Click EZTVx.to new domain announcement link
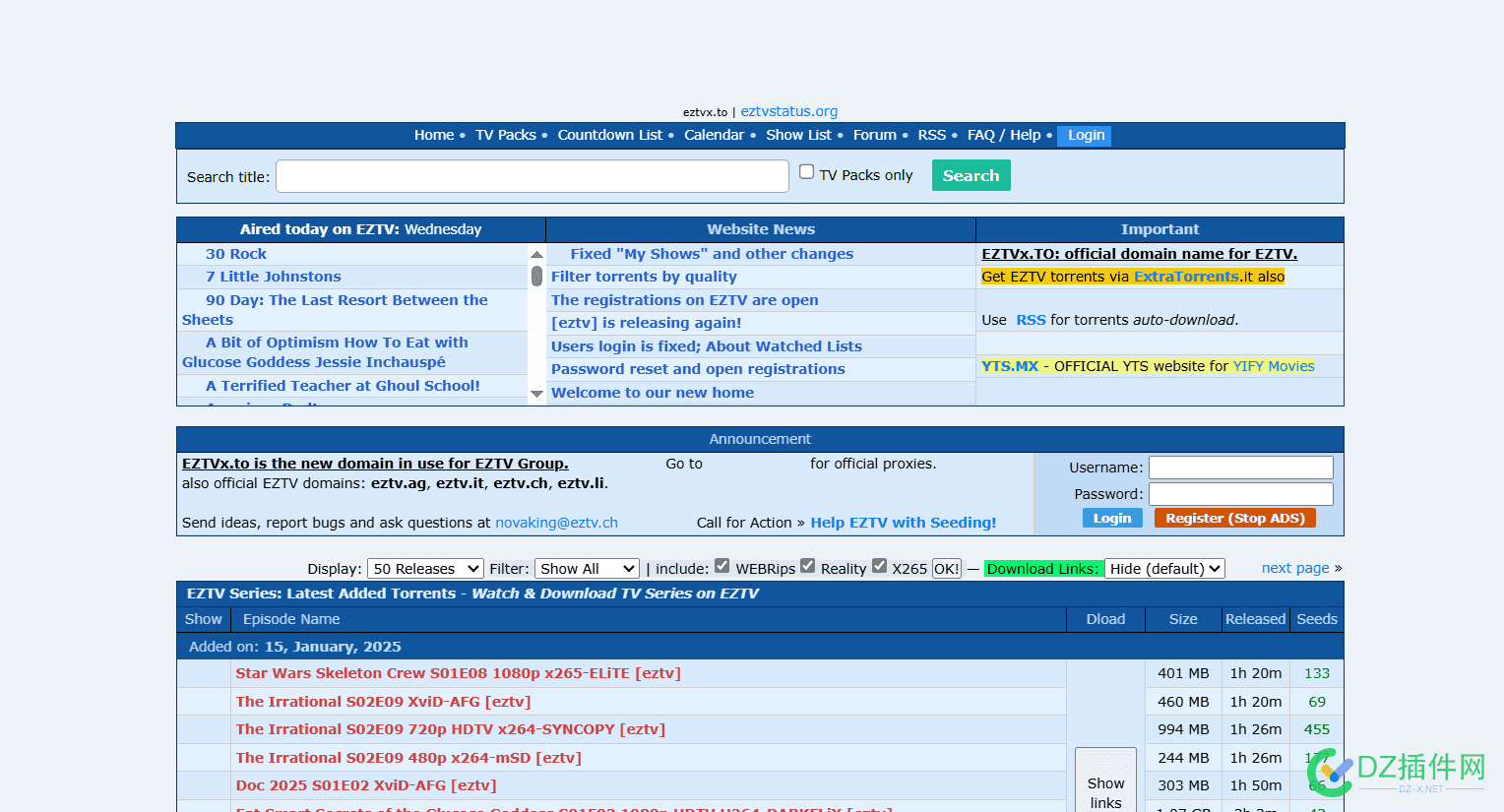The height and width of the screenshot is (812, 1504). 375,464
